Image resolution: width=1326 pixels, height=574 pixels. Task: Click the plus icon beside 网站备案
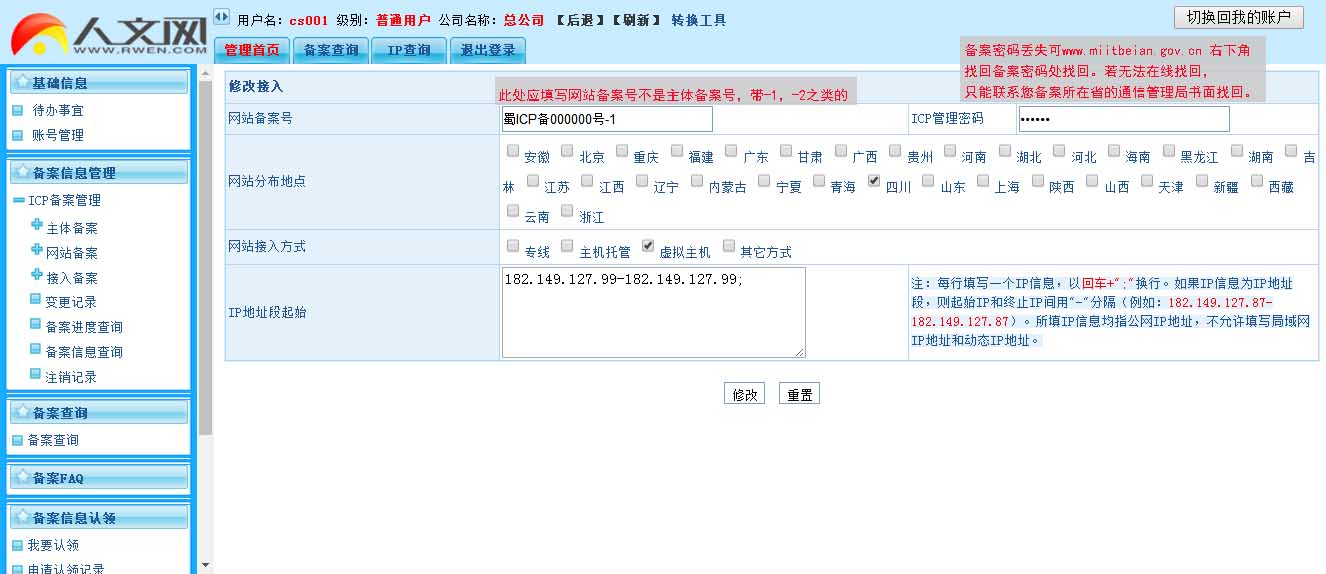(37, 251)
